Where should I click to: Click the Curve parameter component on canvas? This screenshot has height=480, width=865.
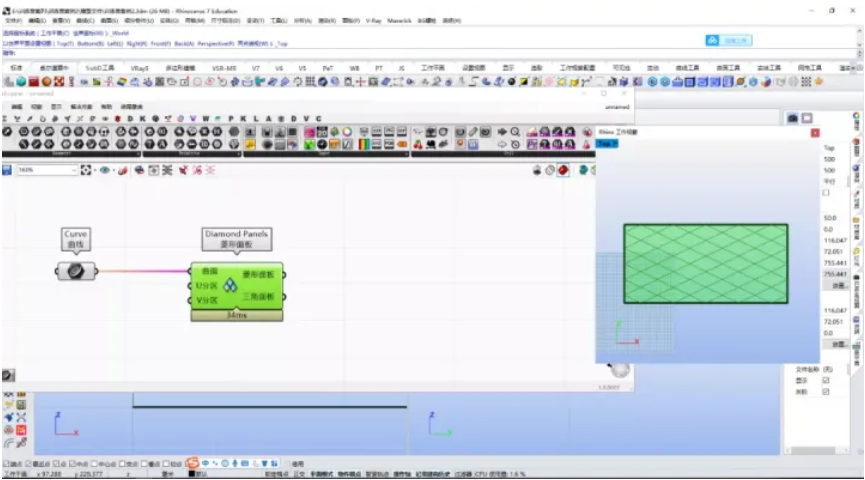click(x=75, y=271)
